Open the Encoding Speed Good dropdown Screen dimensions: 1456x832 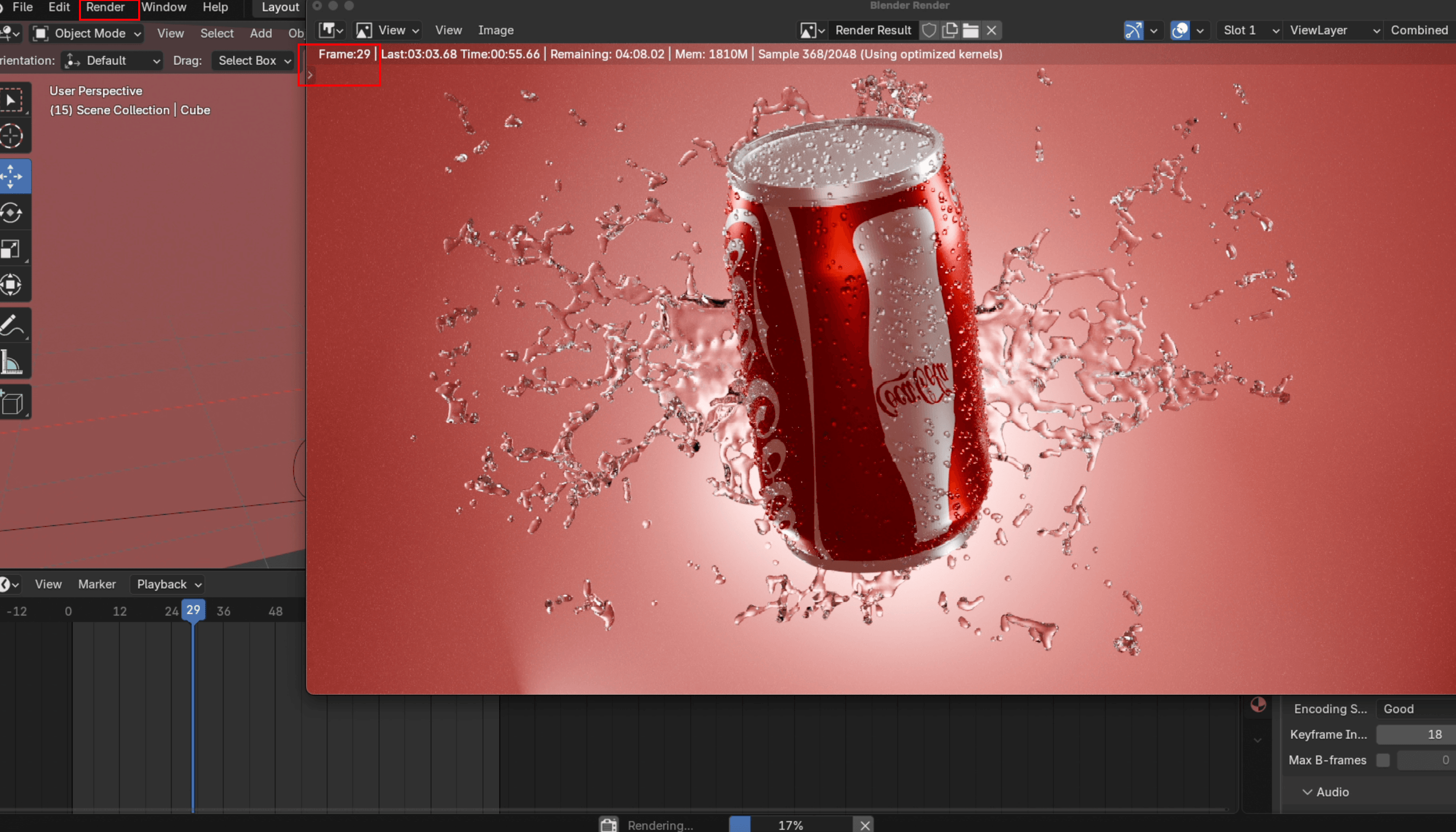pyautogui.click(x=1416, y=709)
